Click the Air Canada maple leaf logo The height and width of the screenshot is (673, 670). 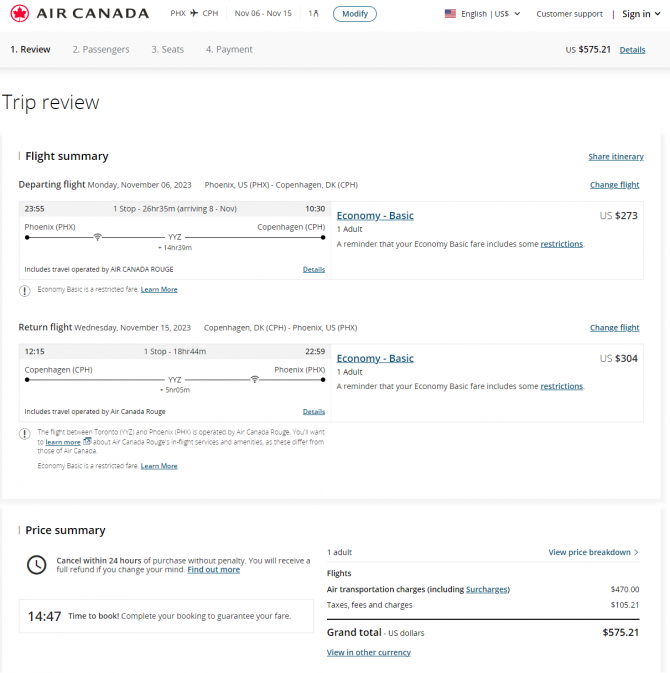click(20, 13)
